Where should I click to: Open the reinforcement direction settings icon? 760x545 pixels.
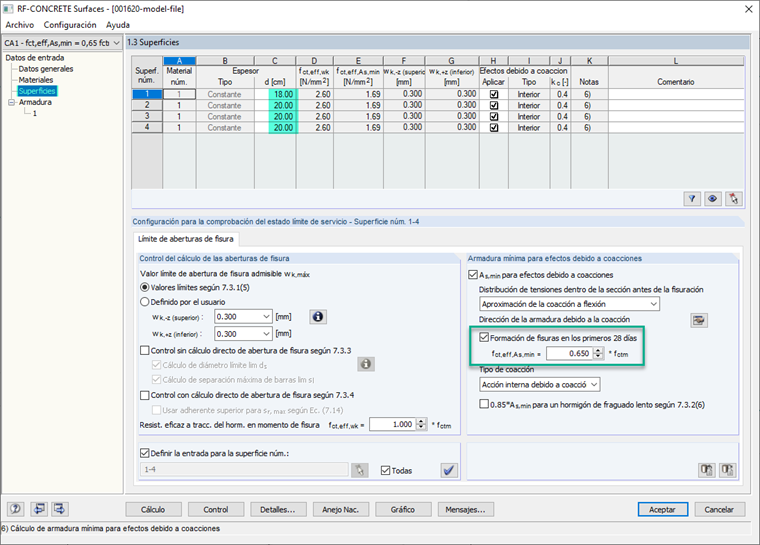click(x=698, y=320)
